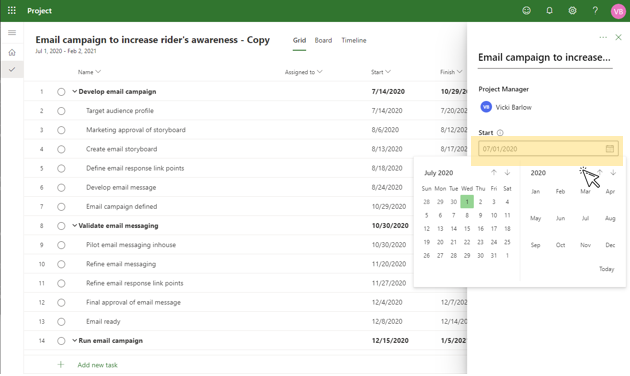Close the project details panel
Image resolution: width=630 pixels, height=376 pixels.
pos(618,37)
